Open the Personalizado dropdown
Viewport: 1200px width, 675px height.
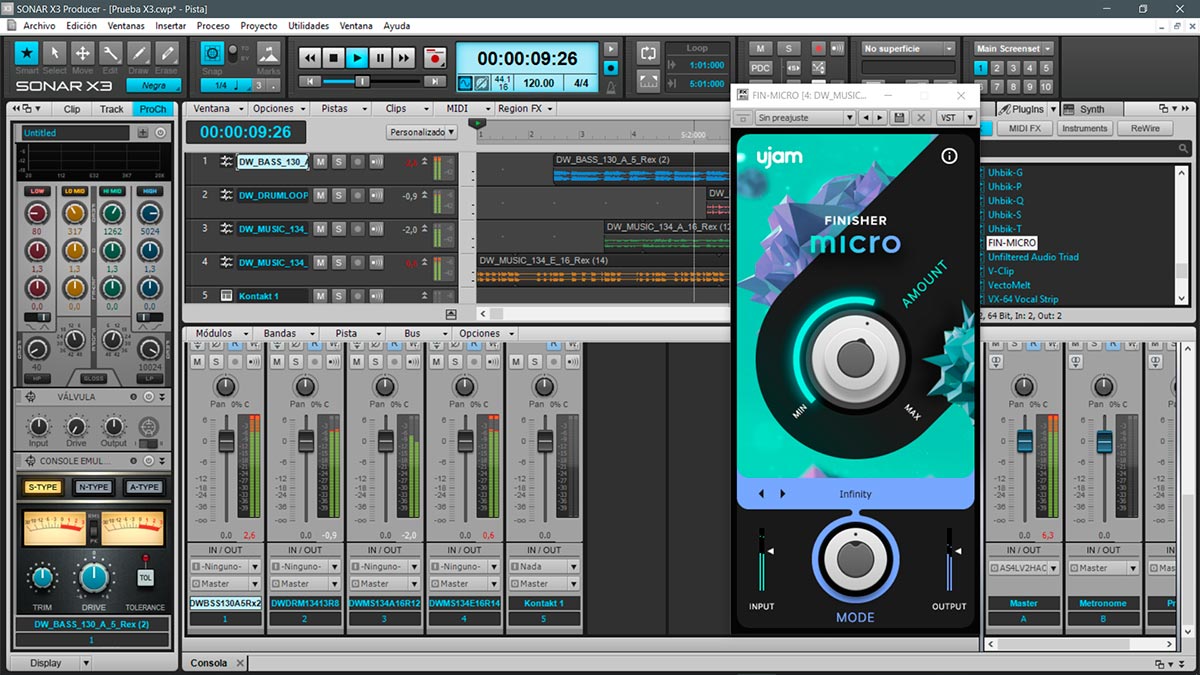tap(422, 131)
